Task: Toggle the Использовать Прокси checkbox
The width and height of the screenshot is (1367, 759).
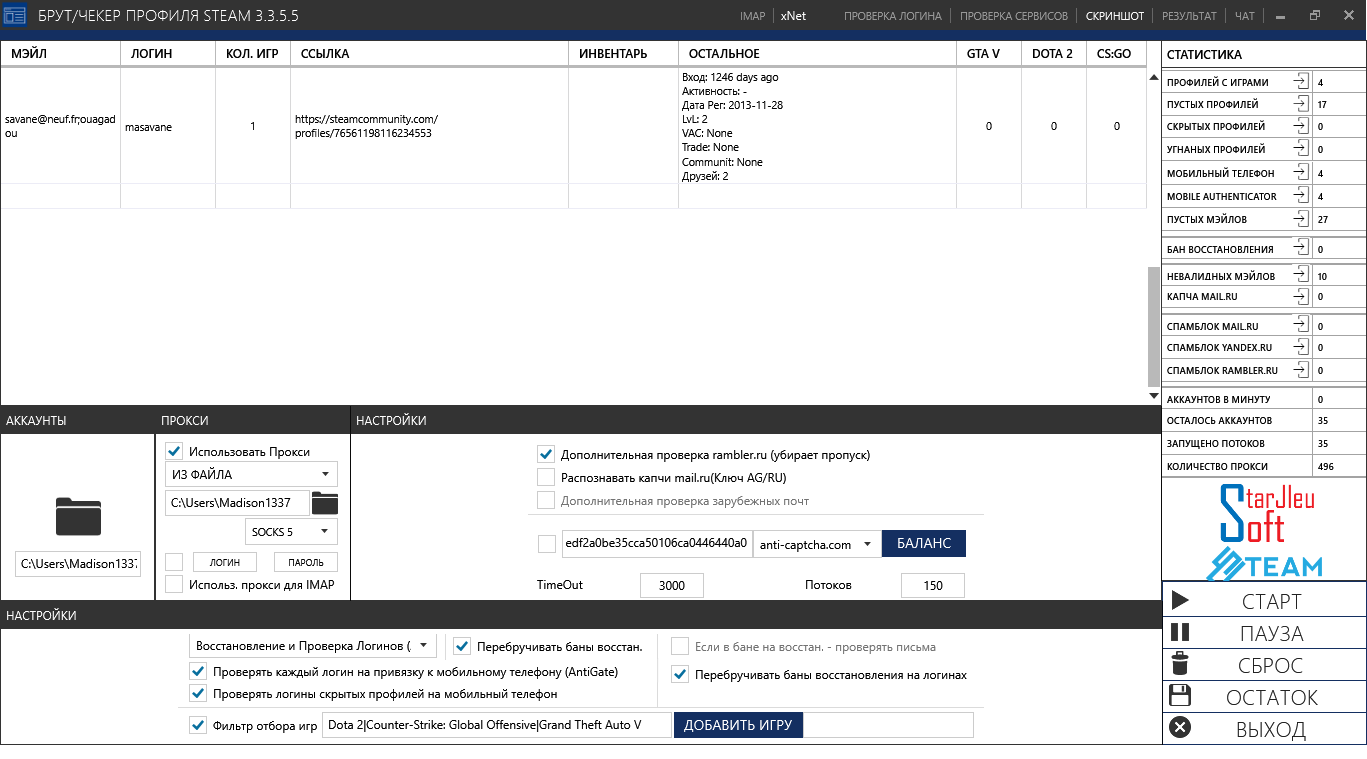Action: [174, 452]
